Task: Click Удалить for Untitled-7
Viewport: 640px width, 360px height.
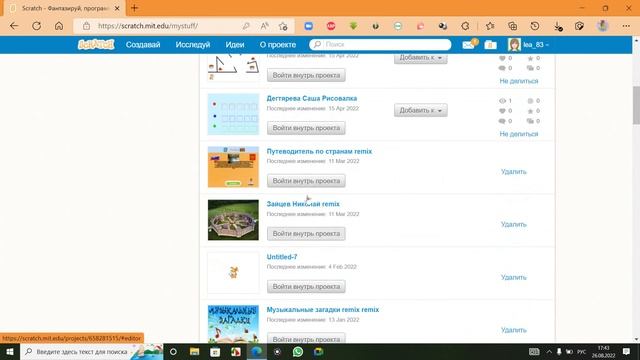Action: click(x=513, y=277)
